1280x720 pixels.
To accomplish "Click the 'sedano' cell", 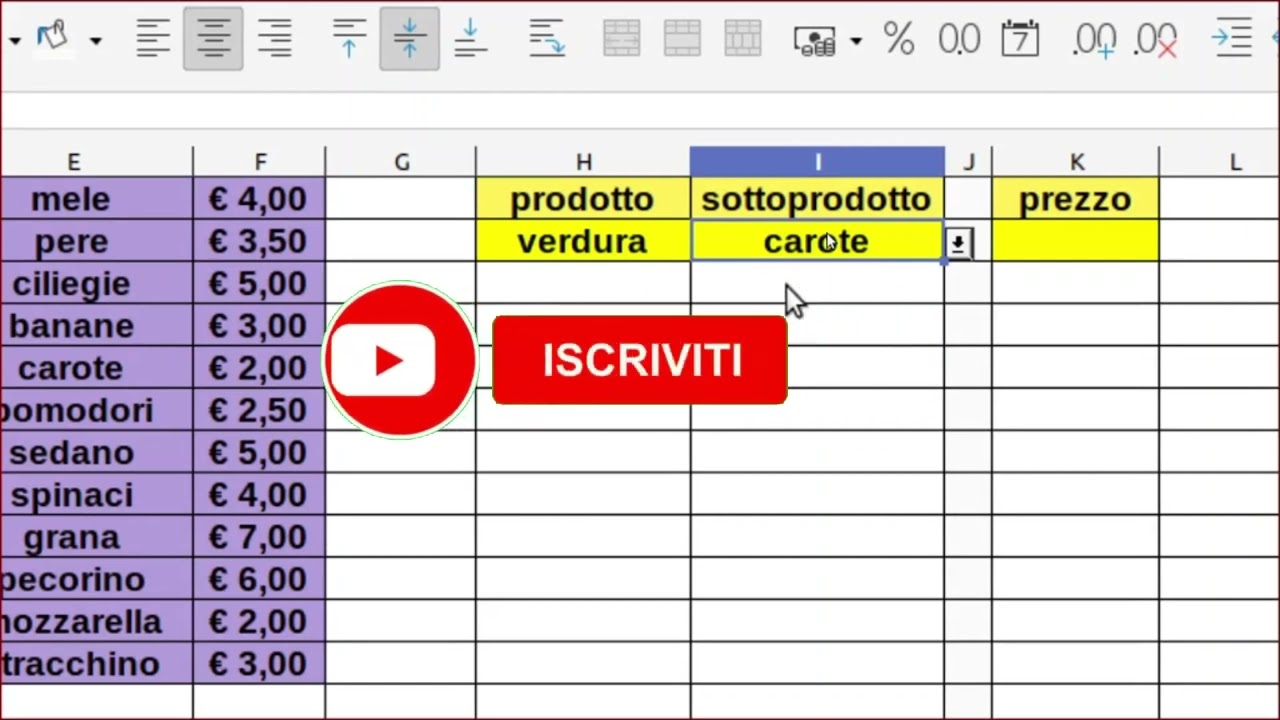I will point(96,453).
